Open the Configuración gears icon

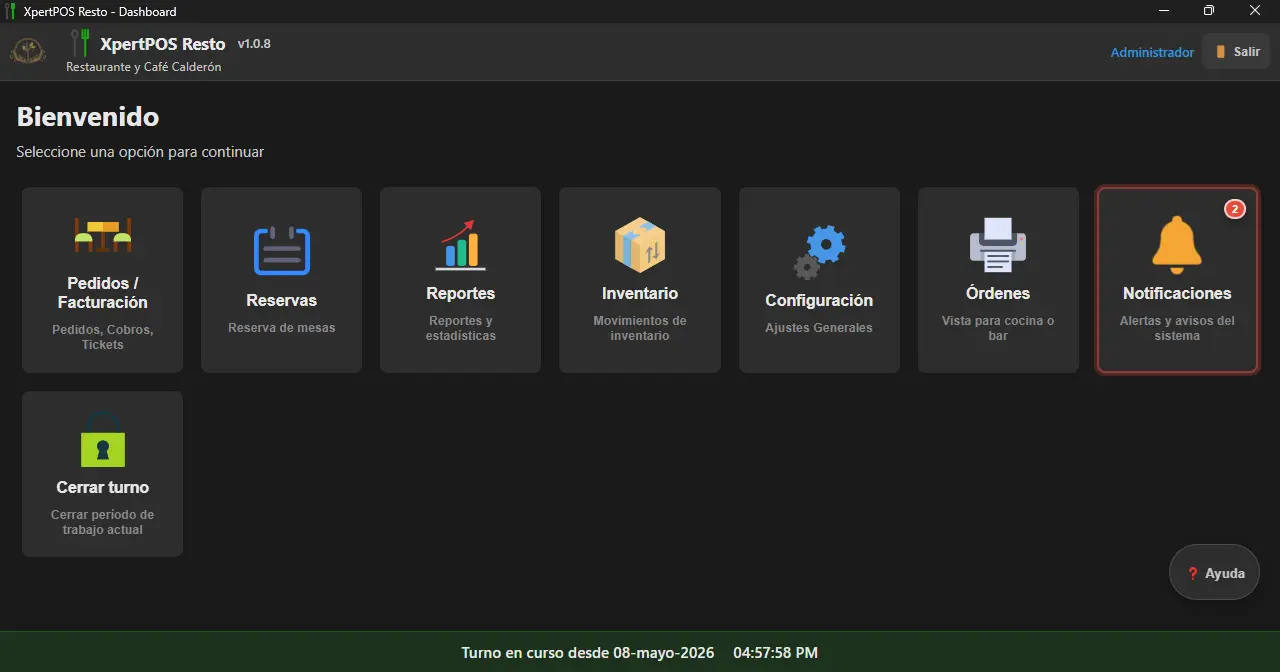[819, 252]
